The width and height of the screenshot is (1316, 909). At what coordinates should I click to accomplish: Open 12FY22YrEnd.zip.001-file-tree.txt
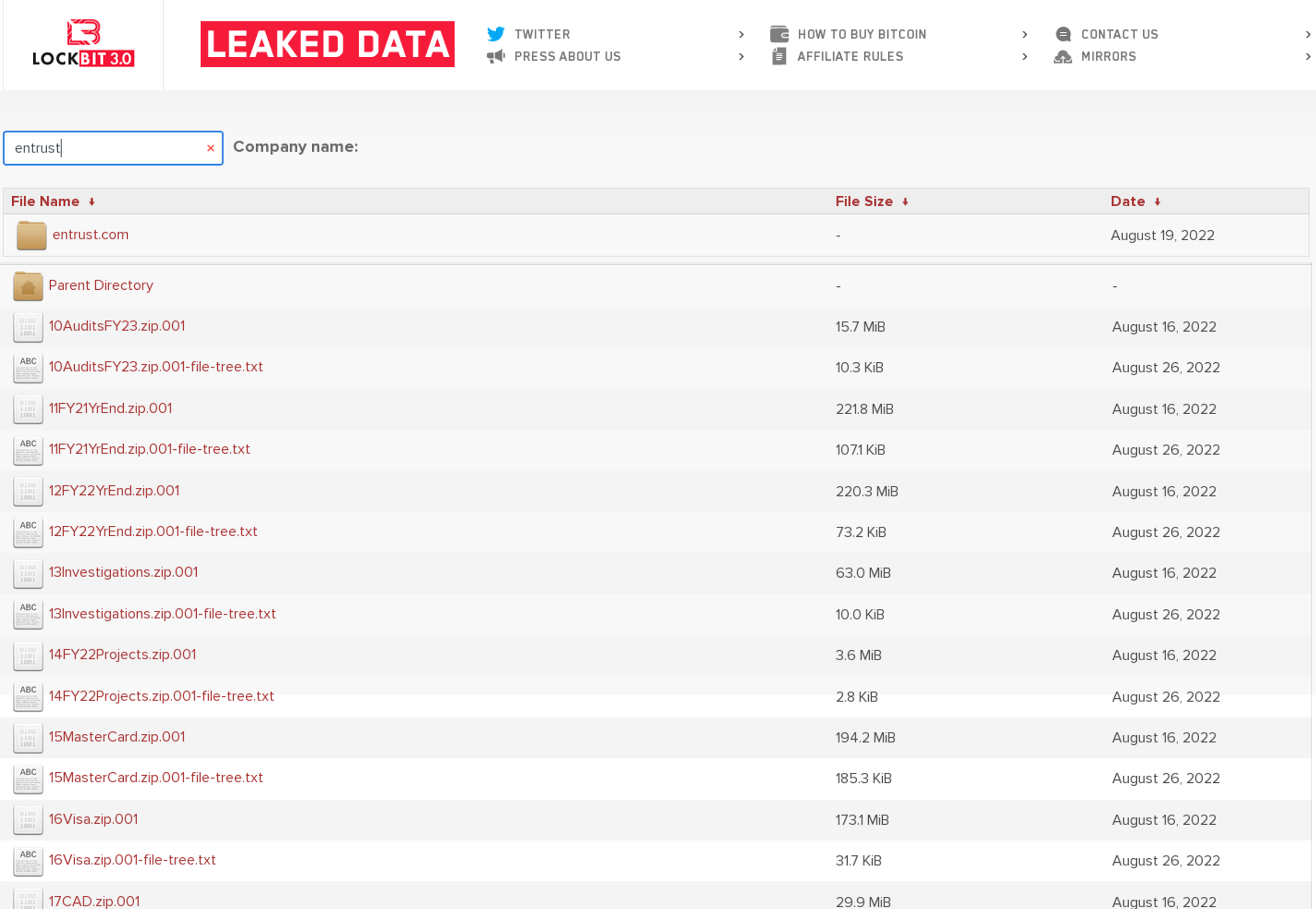(153, 531)
